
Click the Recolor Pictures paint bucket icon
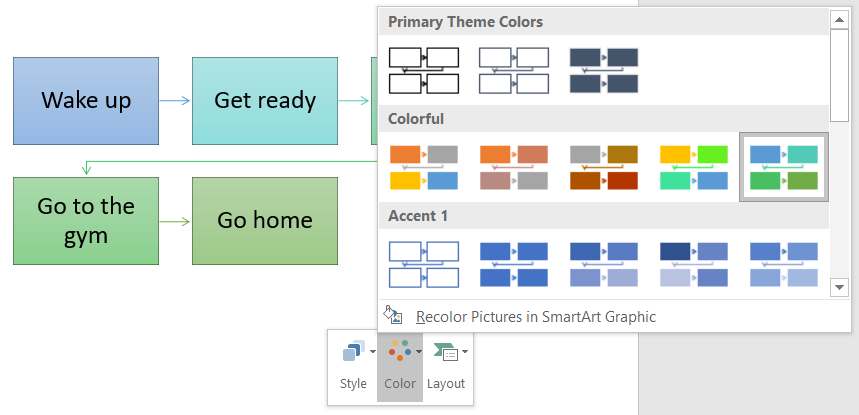(x=392, y=315)
